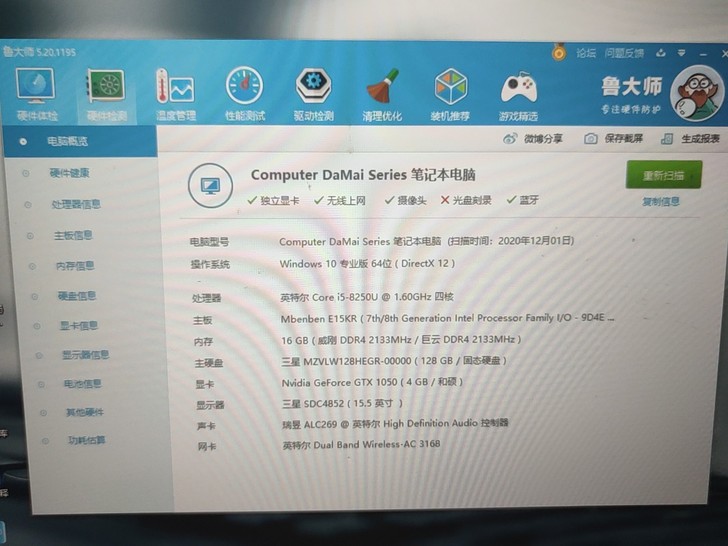Click 生成报表 generate report icon
Image resolution: width=728 pixels, height=546 pixels.
coord(667,138)
